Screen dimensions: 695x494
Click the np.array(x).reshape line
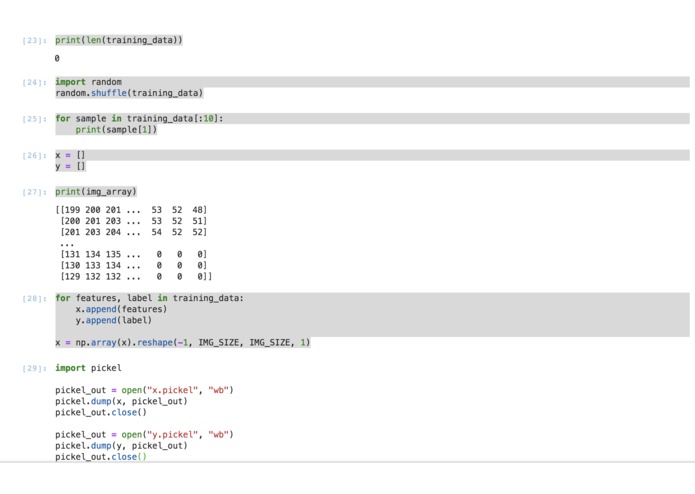[x=183, y=342]
